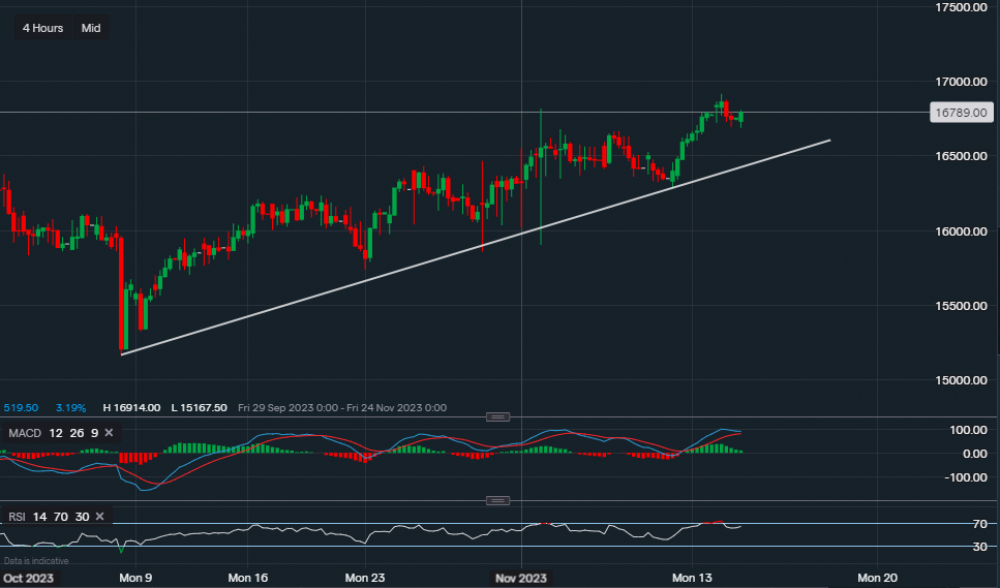1000x588 pixels.
Task: Remove the MACD indicator with its X
Action: tap(108, 432)
